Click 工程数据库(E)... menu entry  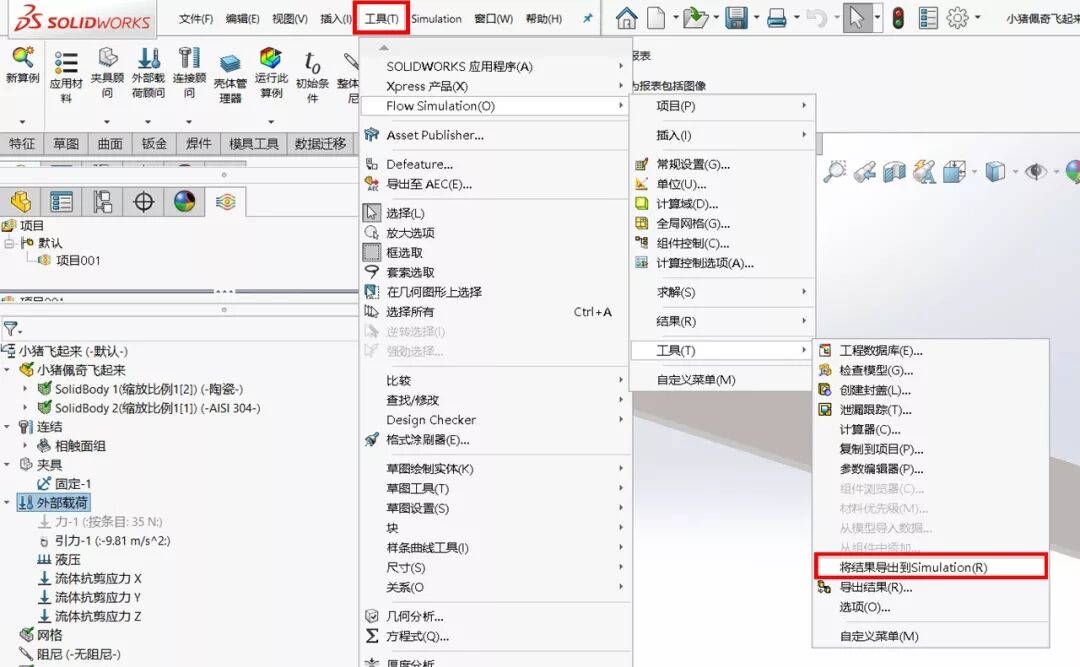[x=931, y=351]
